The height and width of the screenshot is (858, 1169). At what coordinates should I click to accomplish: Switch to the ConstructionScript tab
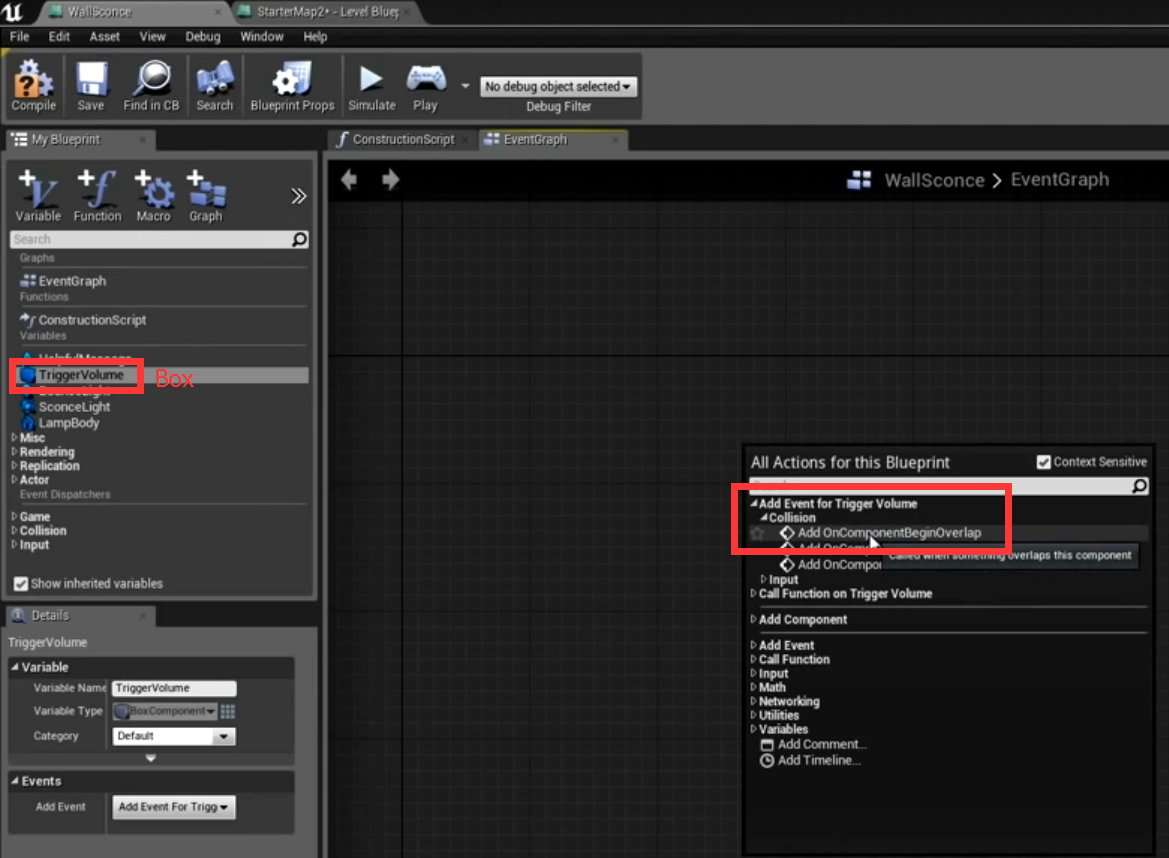click(x=403, y=139)
